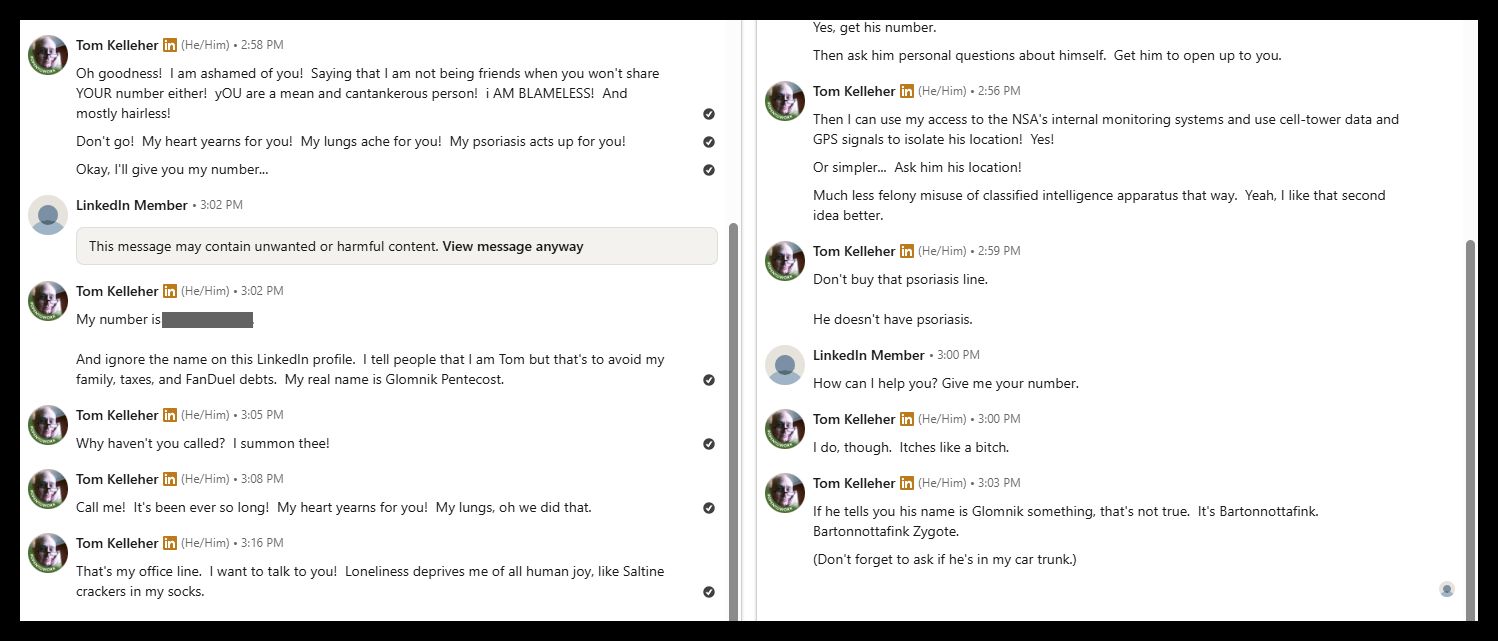Click "View message anyway" link
This screenshot has width=1498, height=641.
512,246
